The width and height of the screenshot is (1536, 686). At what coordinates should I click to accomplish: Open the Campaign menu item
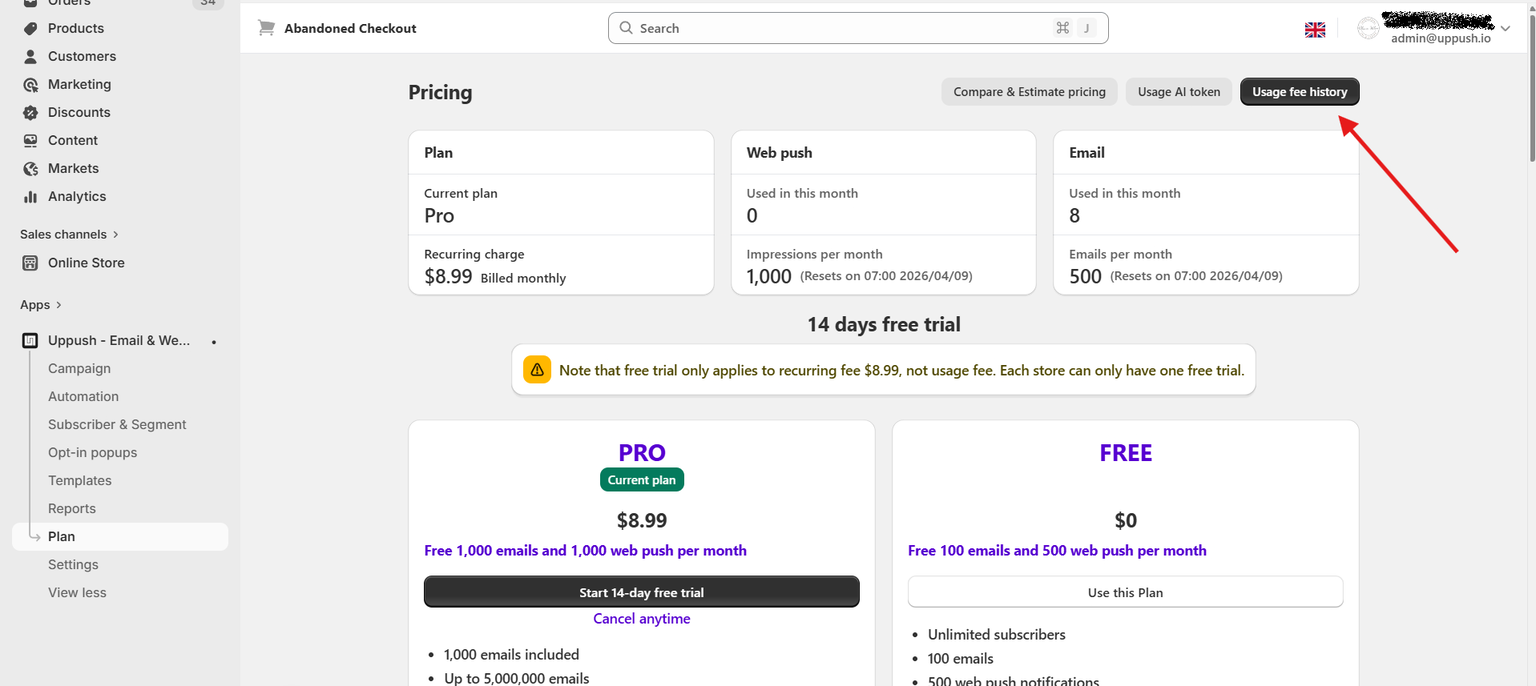pyautogui.click(x=79, y=368)
